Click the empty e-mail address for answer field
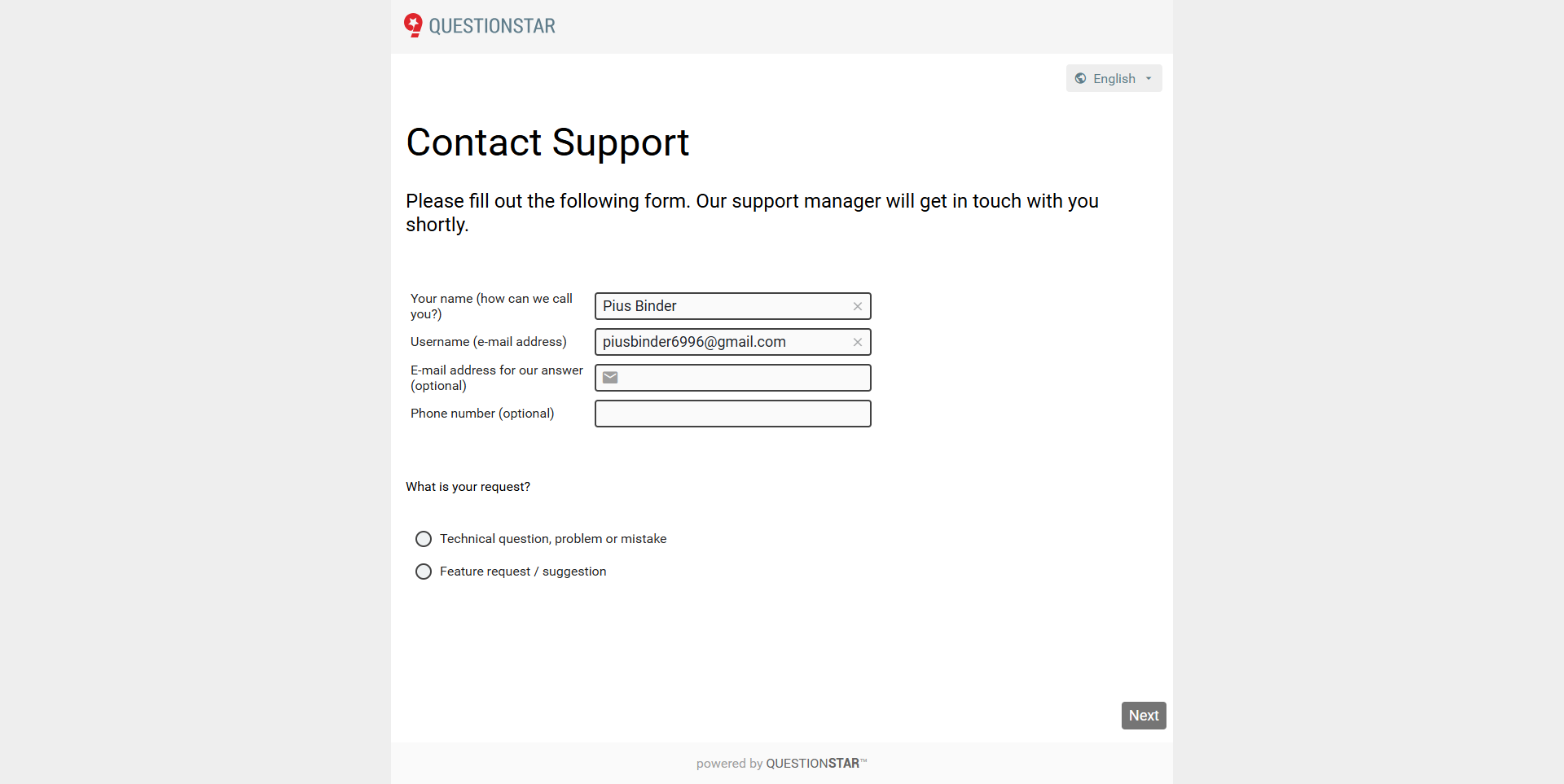This screenshot has height=784, width=1564. tap(743, 378)
